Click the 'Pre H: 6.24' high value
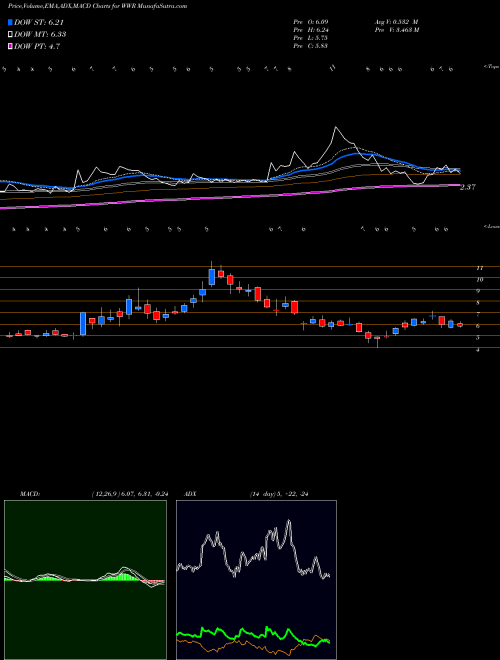Screen dimensions: 500x660 pos(310,29)
